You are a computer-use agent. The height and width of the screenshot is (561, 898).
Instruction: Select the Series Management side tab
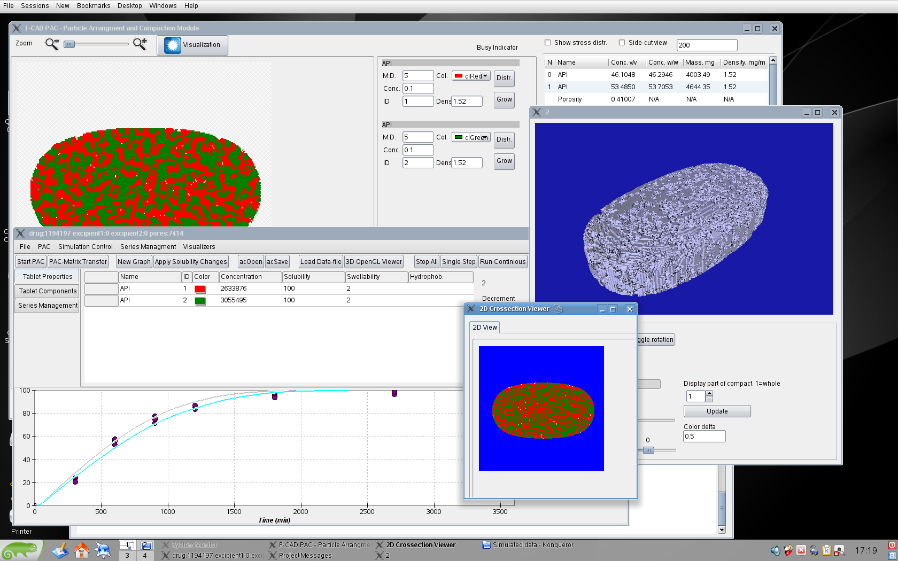click(x=47, y=306)
